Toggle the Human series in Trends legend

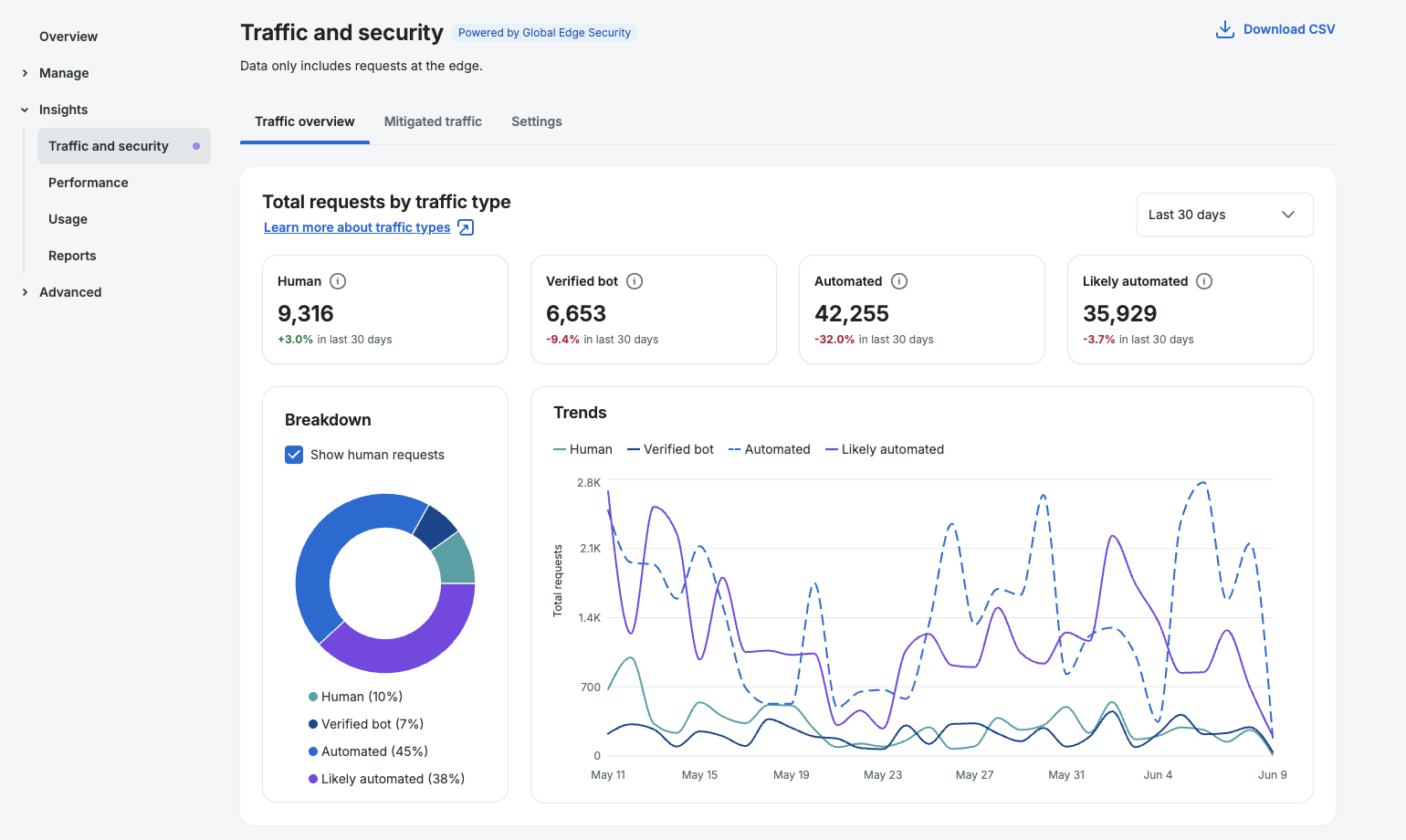pos(582,449)
